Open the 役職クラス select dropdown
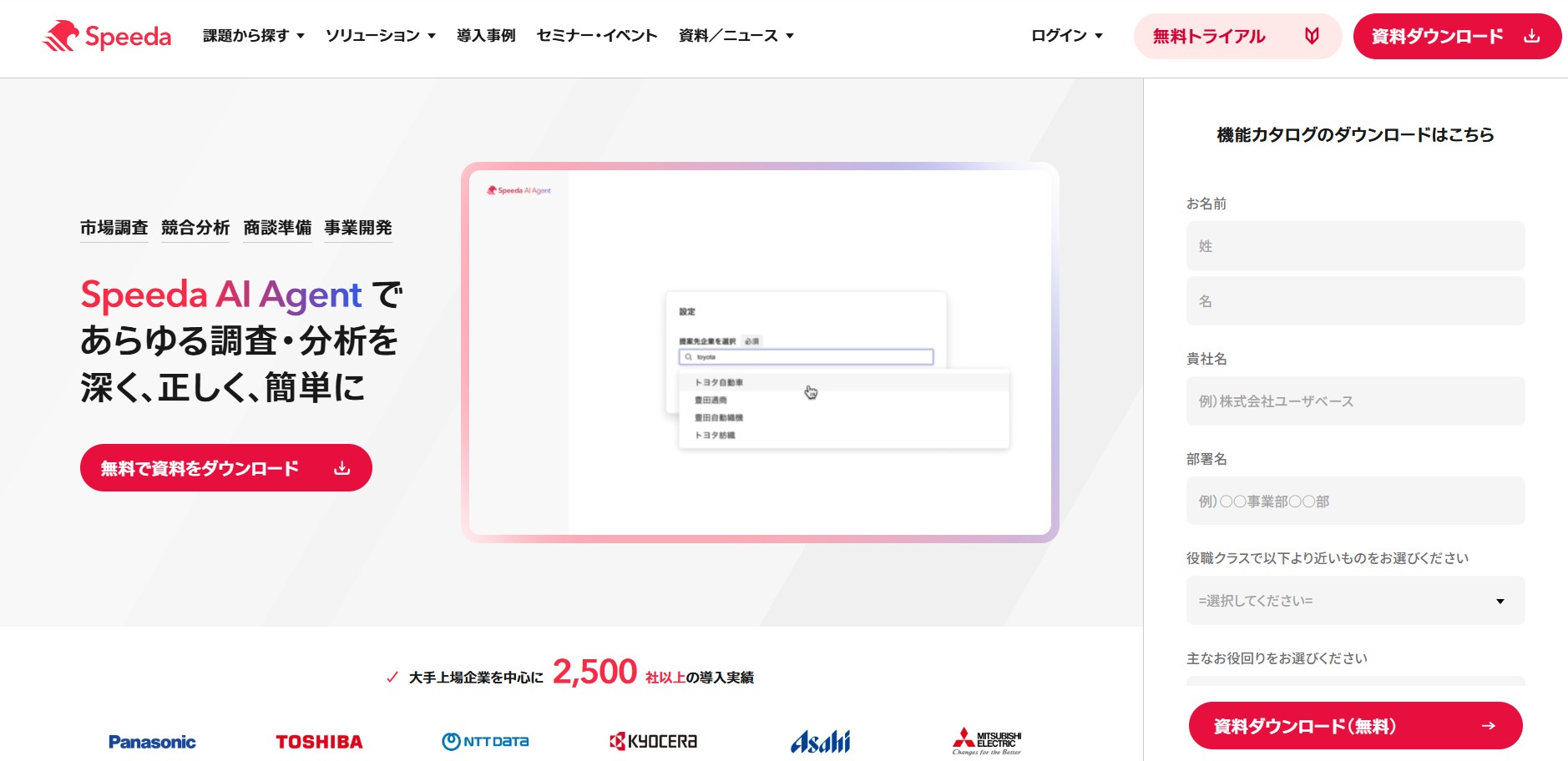Screen dimensions: 1568x761 point(1355,601)
